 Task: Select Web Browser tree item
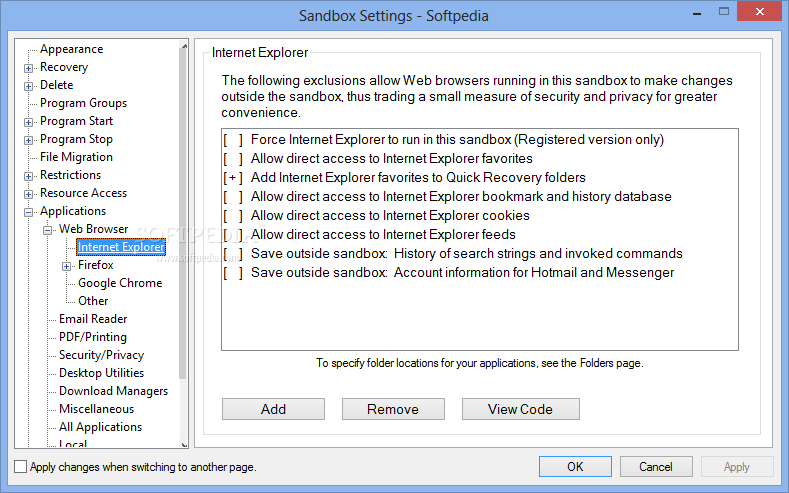tap(94, 229)
